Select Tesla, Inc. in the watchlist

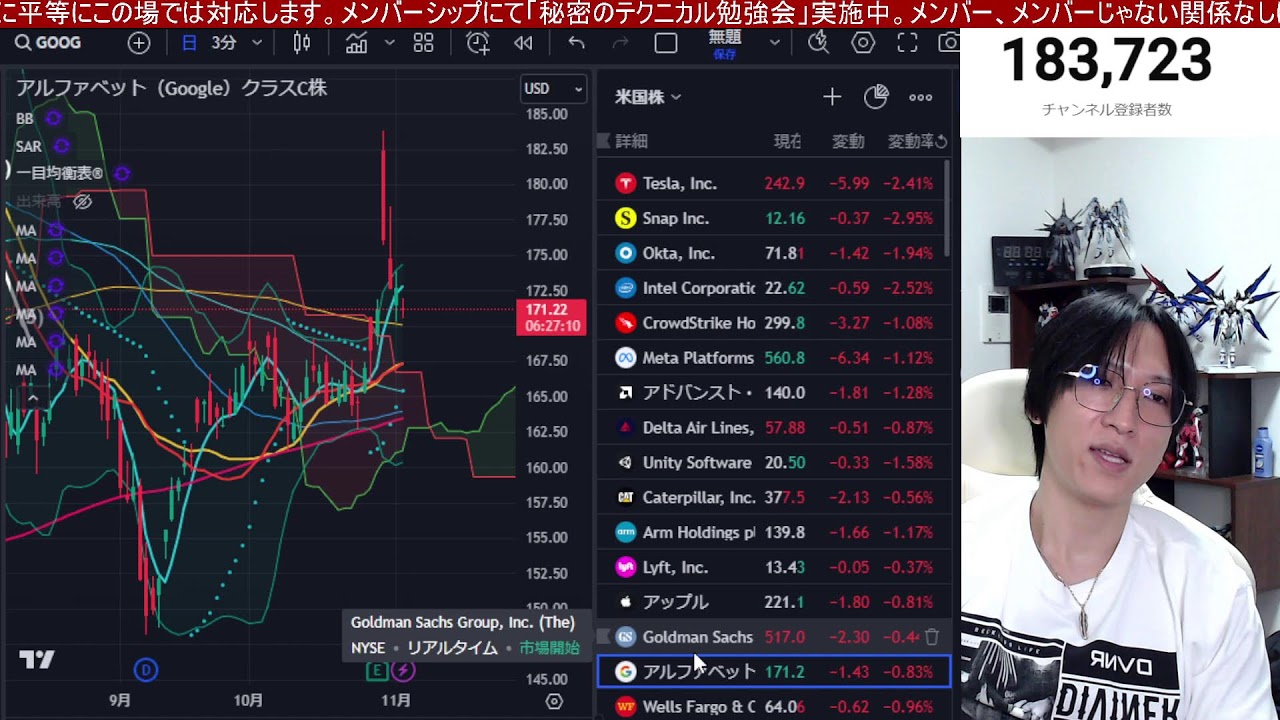click(x=680, y=184)
